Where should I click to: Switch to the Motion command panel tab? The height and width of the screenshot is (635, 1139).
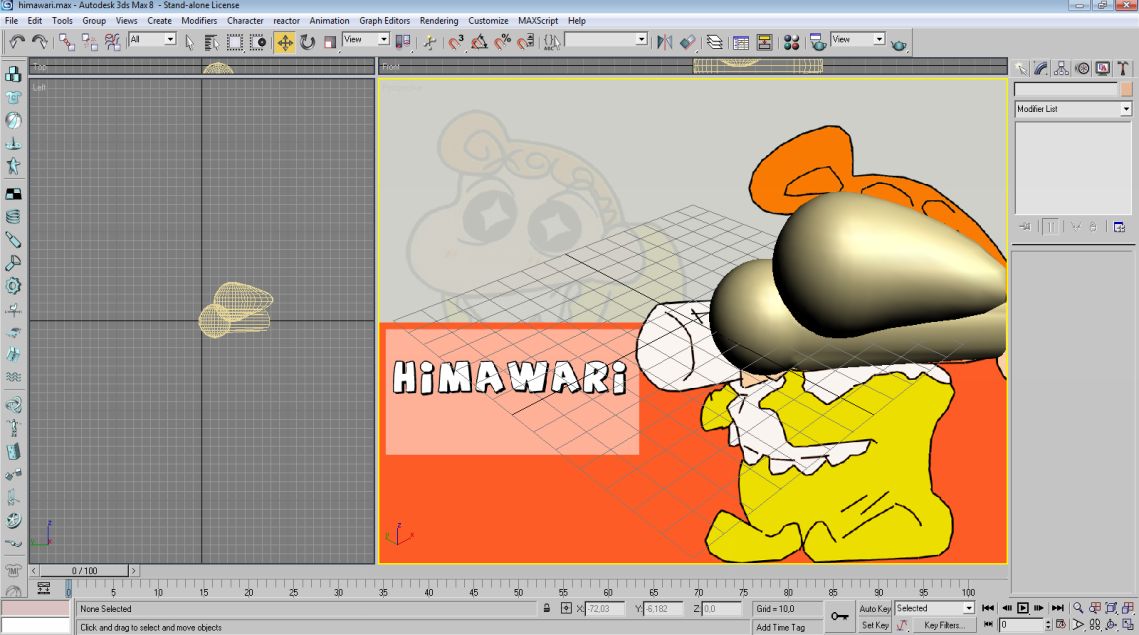[1082, 68]
